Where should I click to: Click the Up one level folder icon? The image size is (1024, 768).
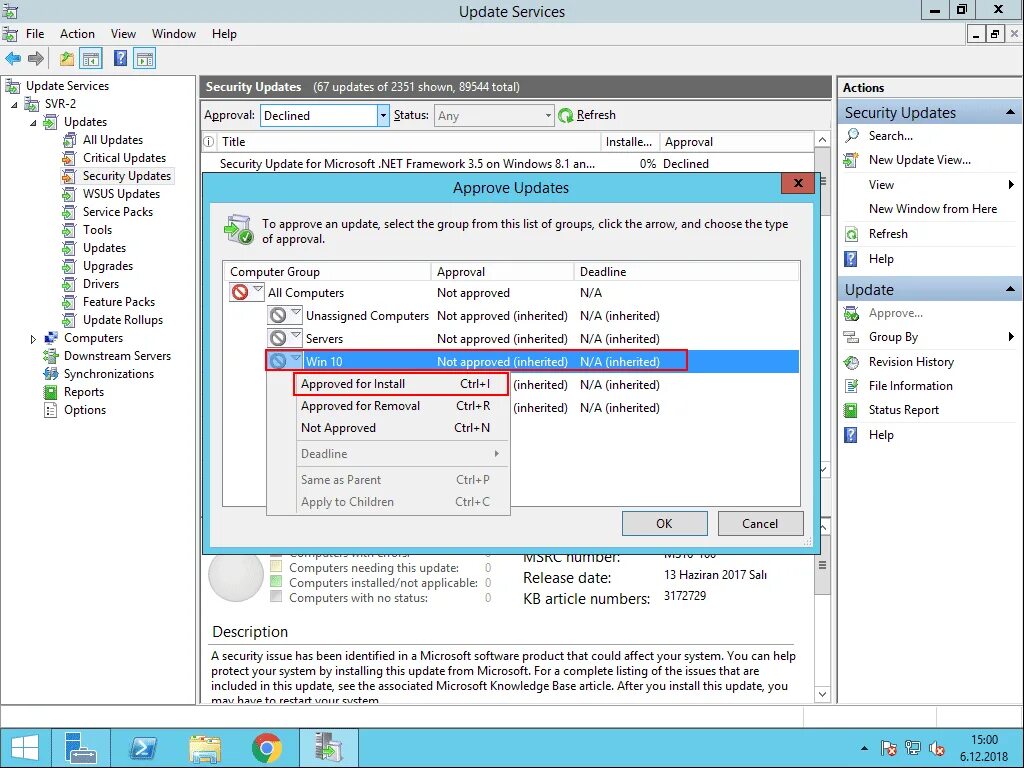(67, 59)
